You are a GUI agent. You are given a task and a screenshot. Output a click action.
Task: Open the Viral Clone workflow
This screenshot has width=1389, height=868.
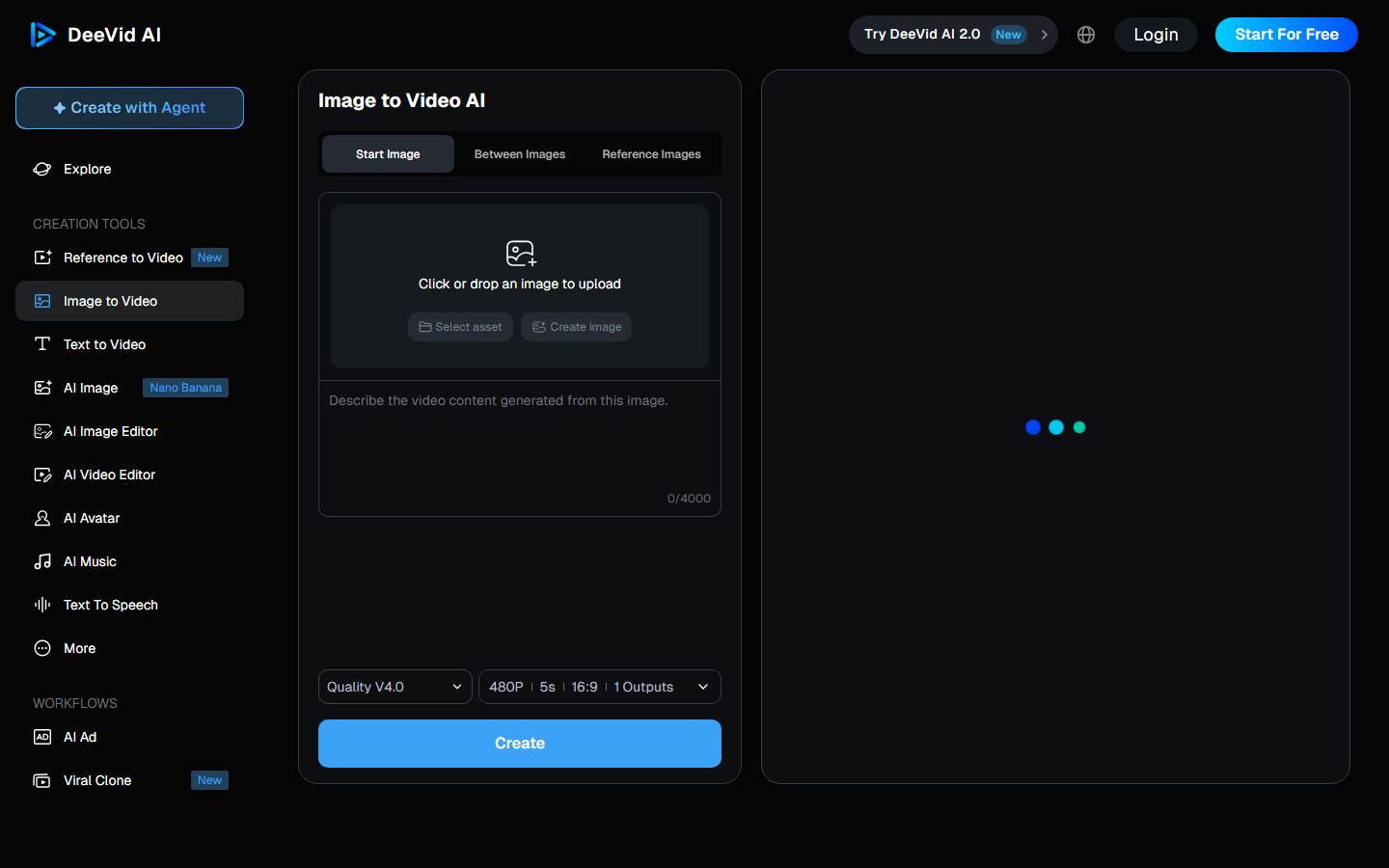click(x=129, y=780)
